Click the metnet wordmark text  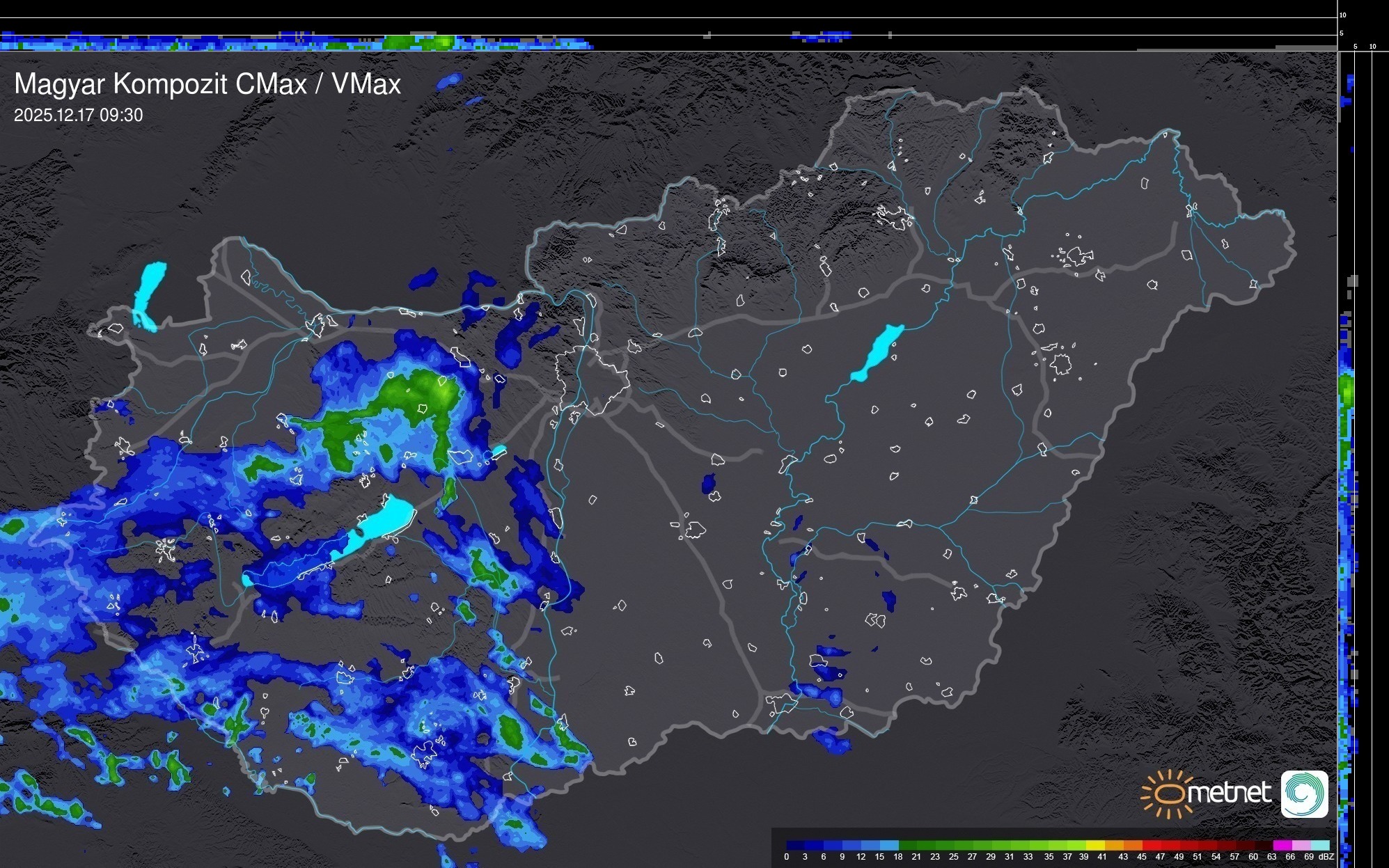1229,794
